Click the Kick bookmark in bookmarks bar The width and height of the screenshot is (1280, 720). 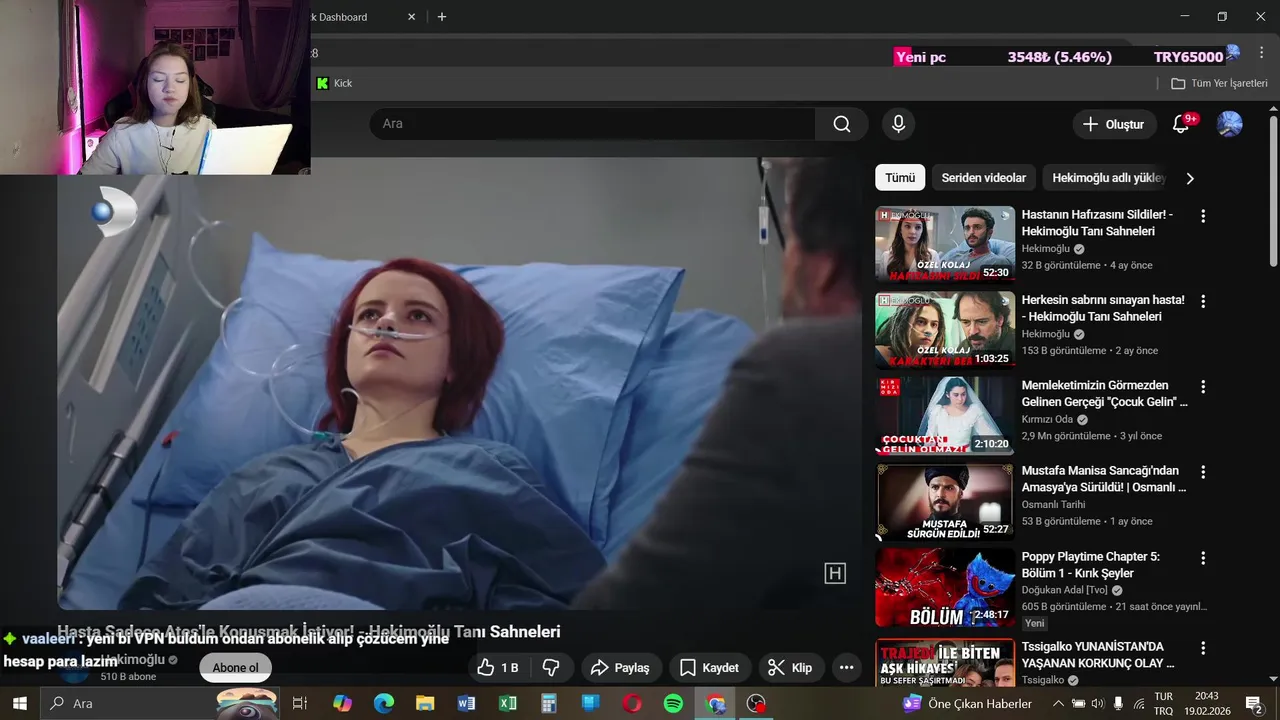click(x=335, y=83)
